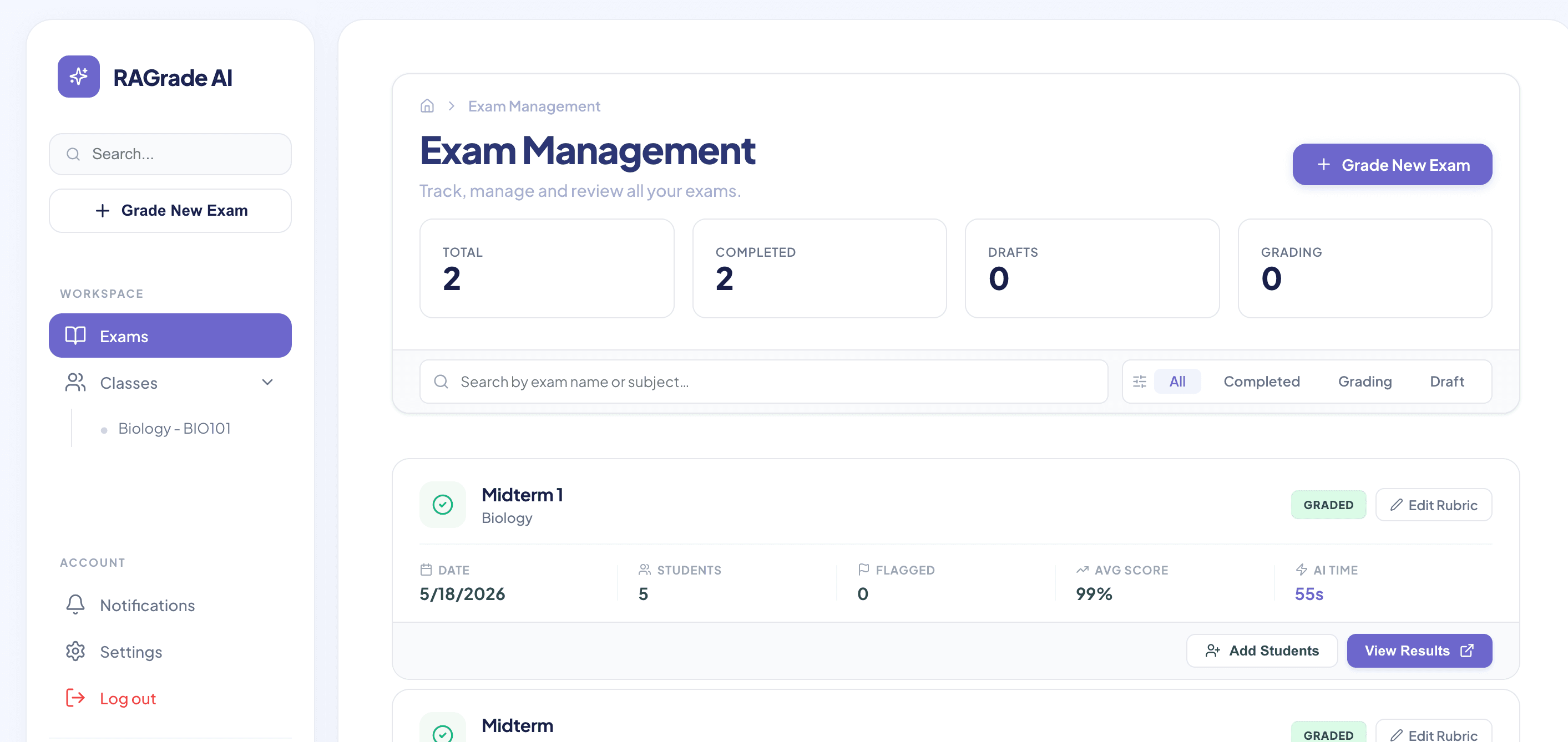Screen dimensions: 1568x742
Task: Click View Results for Midterm 1
Action: pos(1419,650)
